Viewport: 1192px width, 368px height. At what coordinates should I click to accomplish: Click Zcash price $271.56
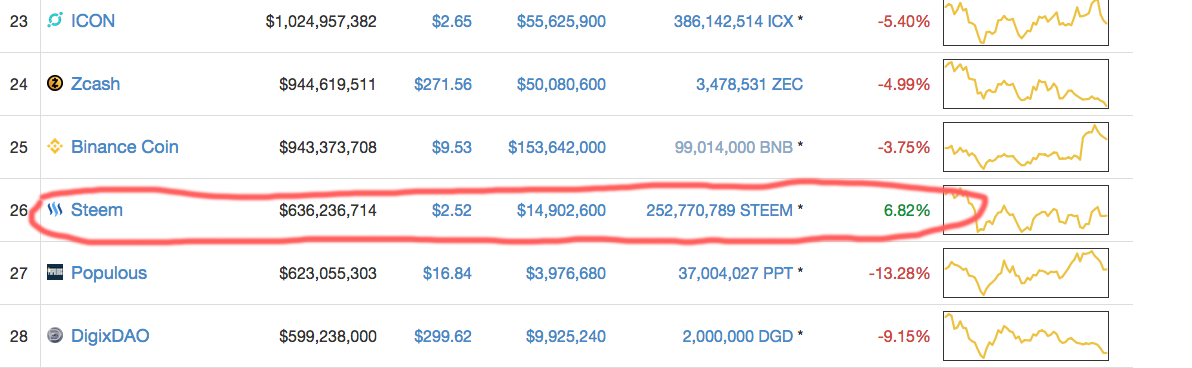click(x=442, y=84)
